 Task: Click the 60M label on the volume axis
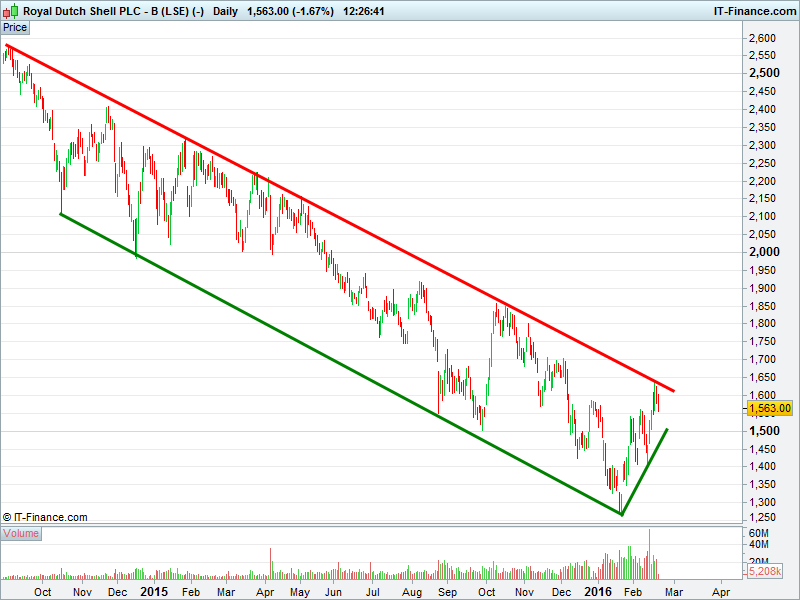pyautogui.click(x=758, y=534)
